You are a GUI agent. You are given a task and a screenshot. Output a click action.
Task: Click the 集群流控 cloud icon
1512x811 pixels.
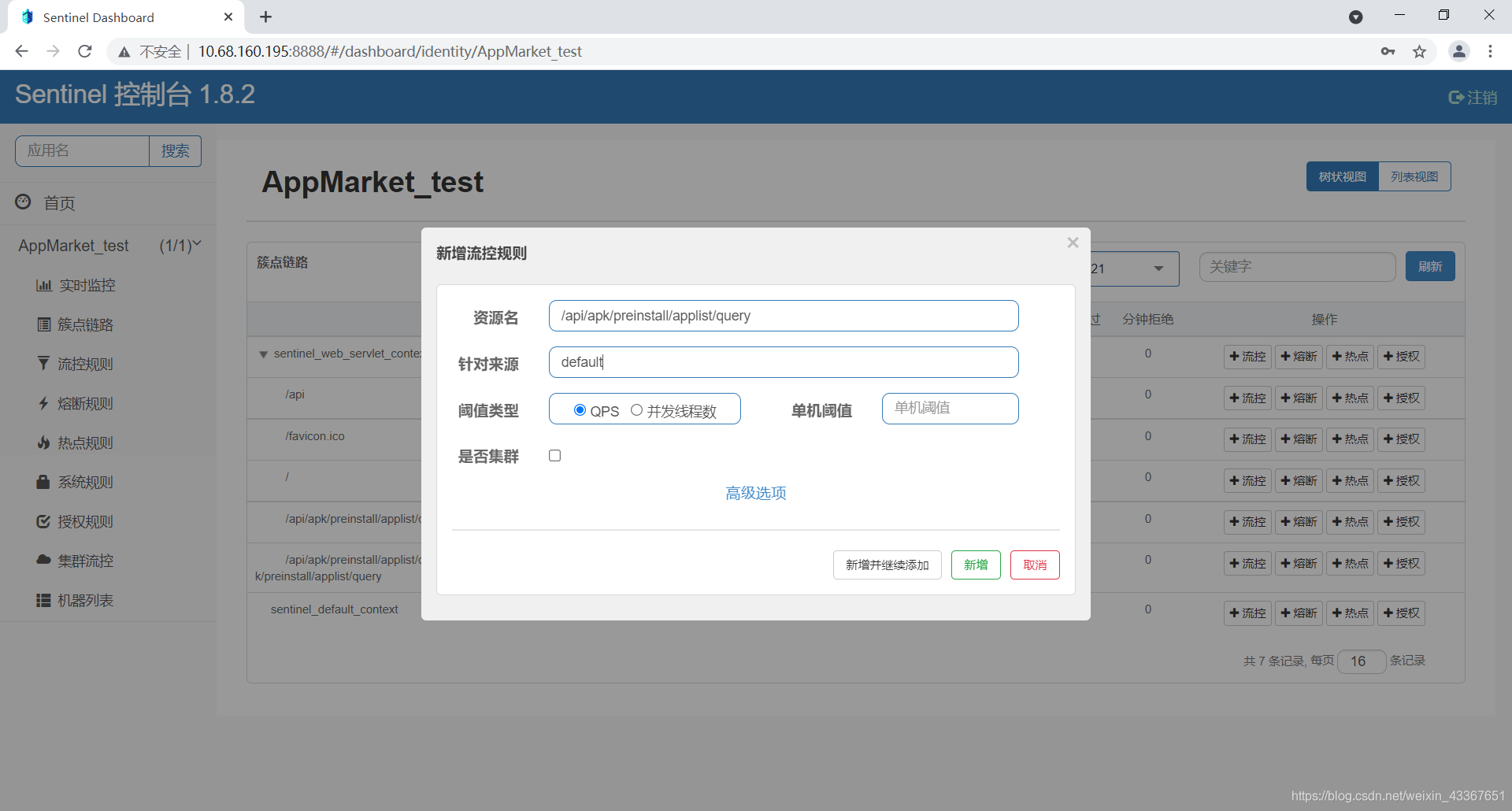coord(43,560)
